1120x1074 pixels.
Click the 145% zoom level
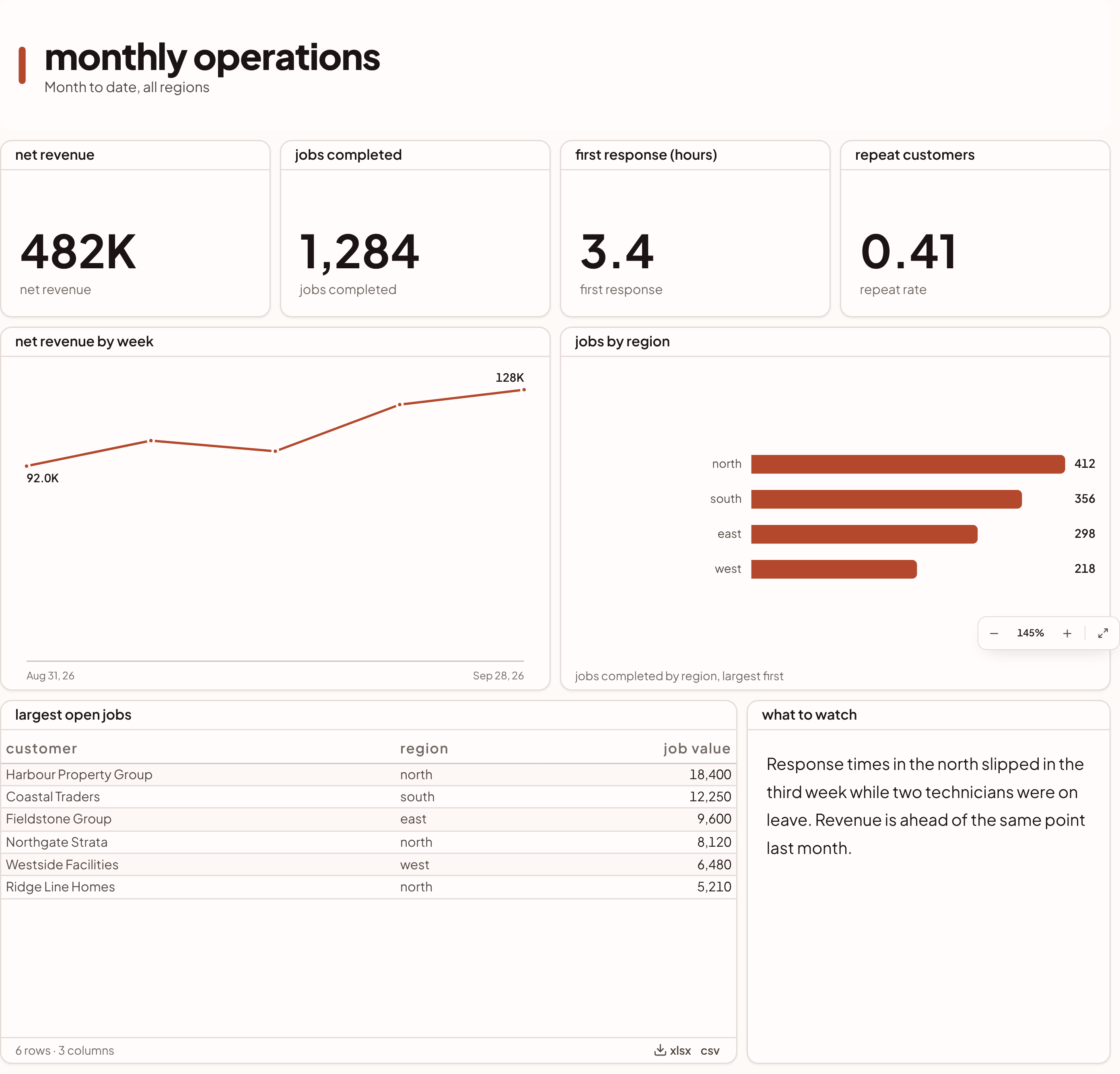click(x=1030, y=633)
